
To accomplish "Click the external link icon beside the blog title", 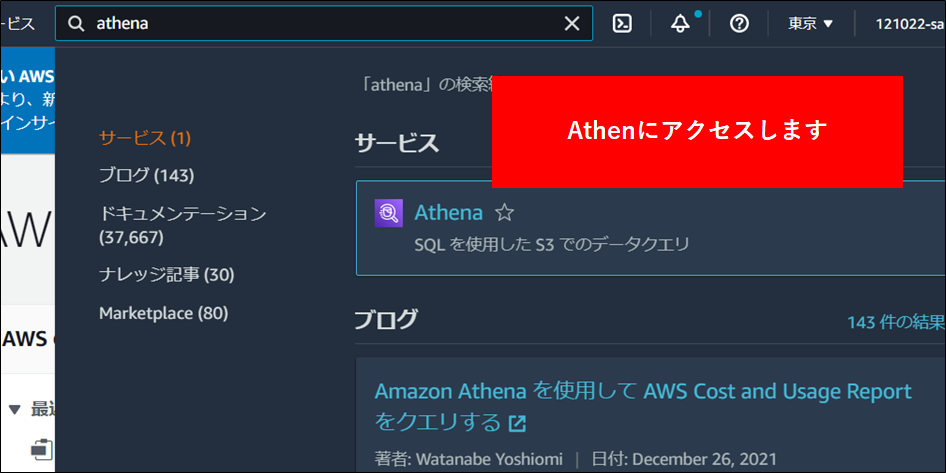I will click(517, 423).
